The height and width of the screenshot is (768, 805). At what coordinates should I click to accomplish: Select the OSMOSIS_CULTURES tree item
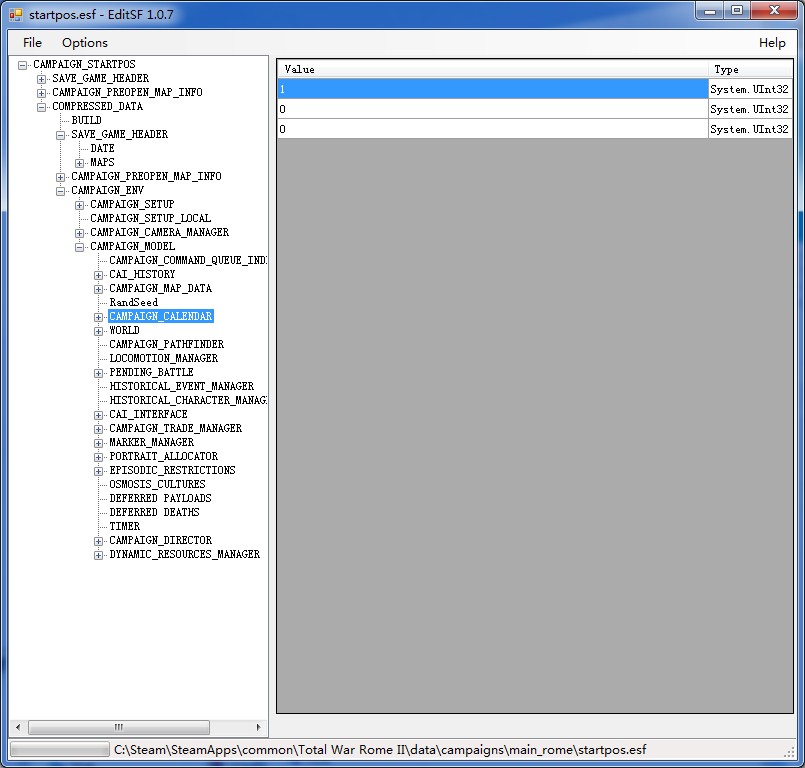pos(157,484)
